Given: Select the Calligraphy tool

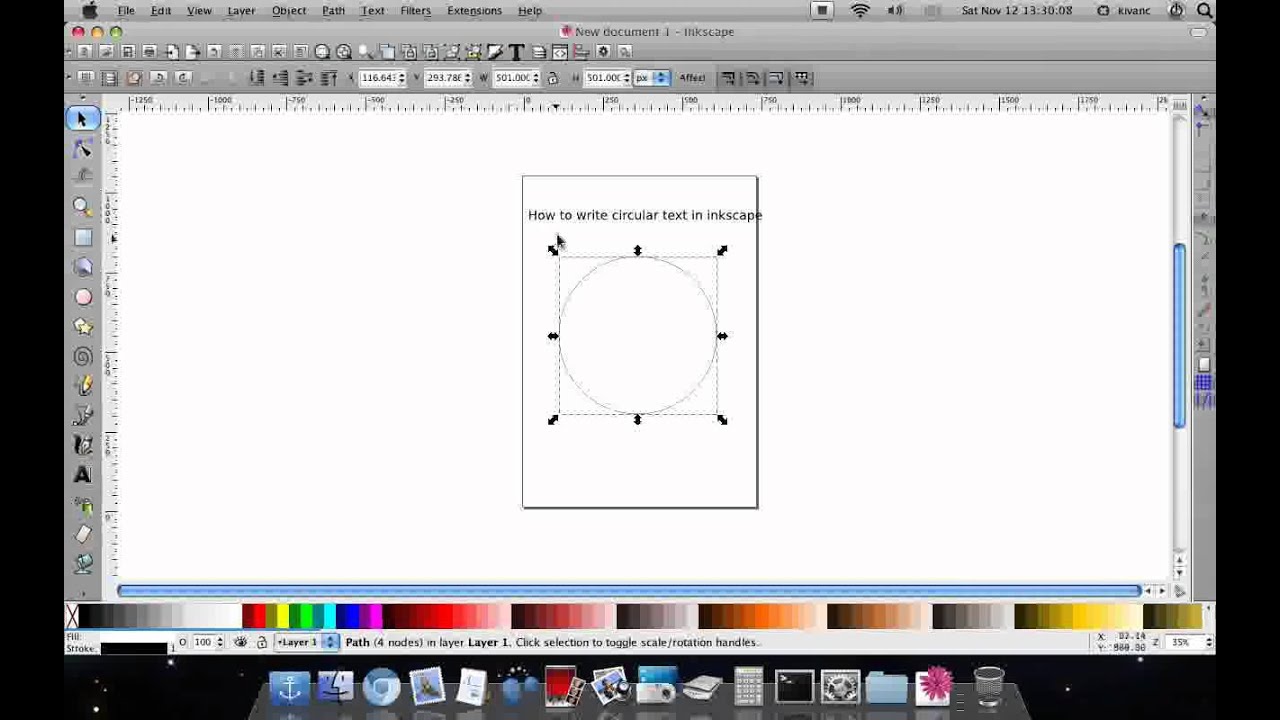Looking at the screenshot, I should point(82,445).
